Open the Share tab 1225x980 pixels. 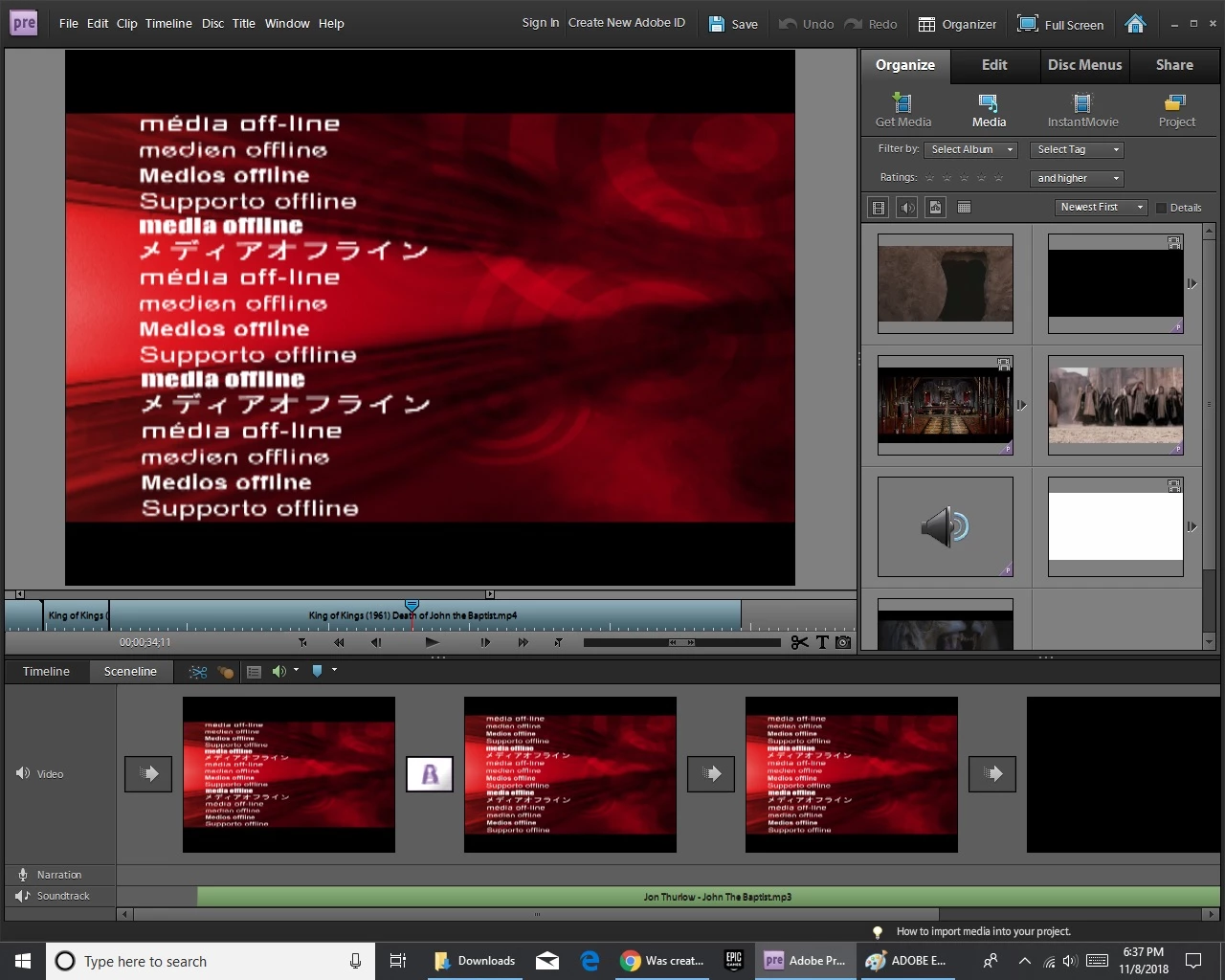tap(1174, 65)
